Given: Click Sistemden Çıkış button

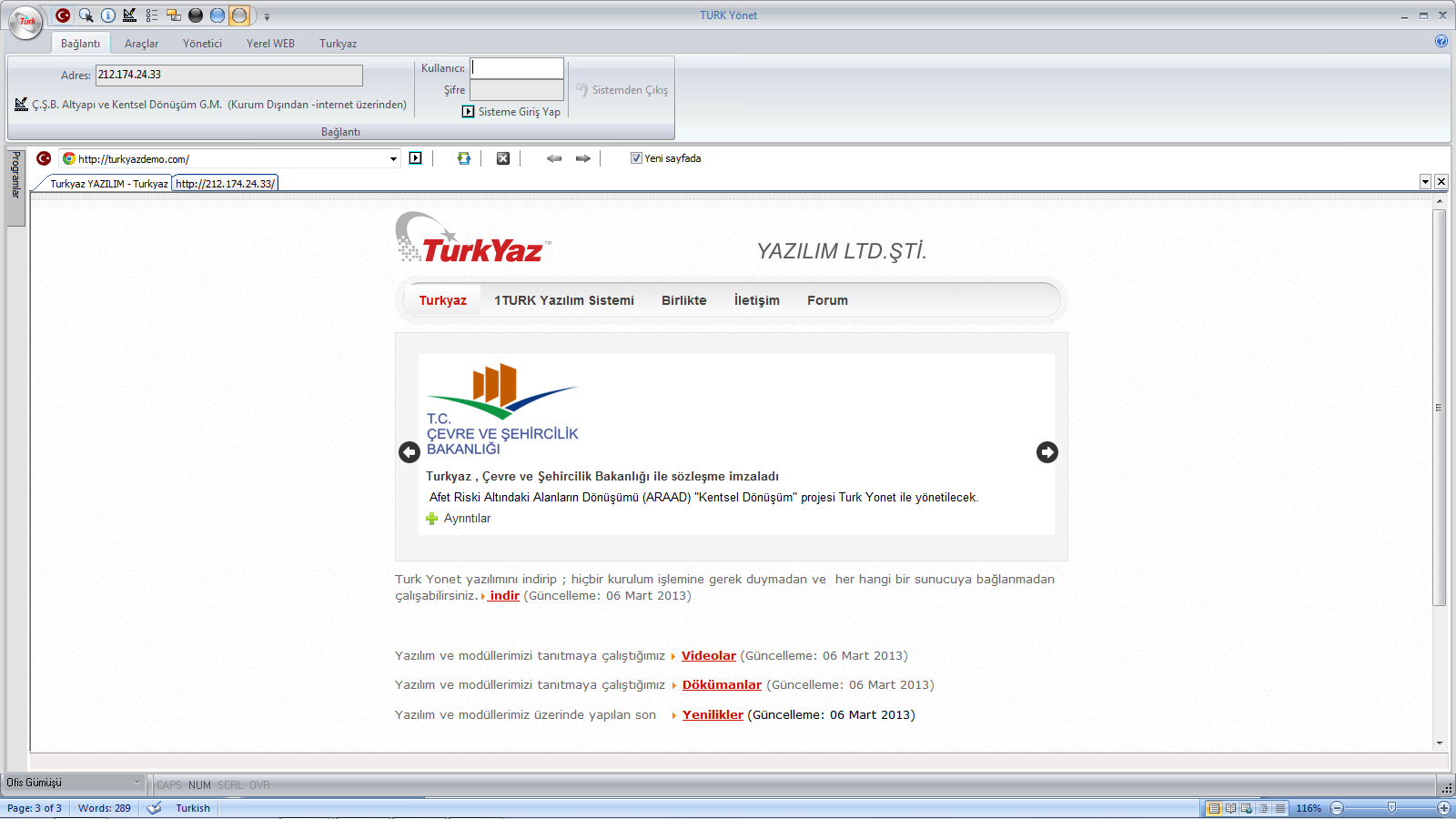Looking at the screenshot, I should (622, 90).
